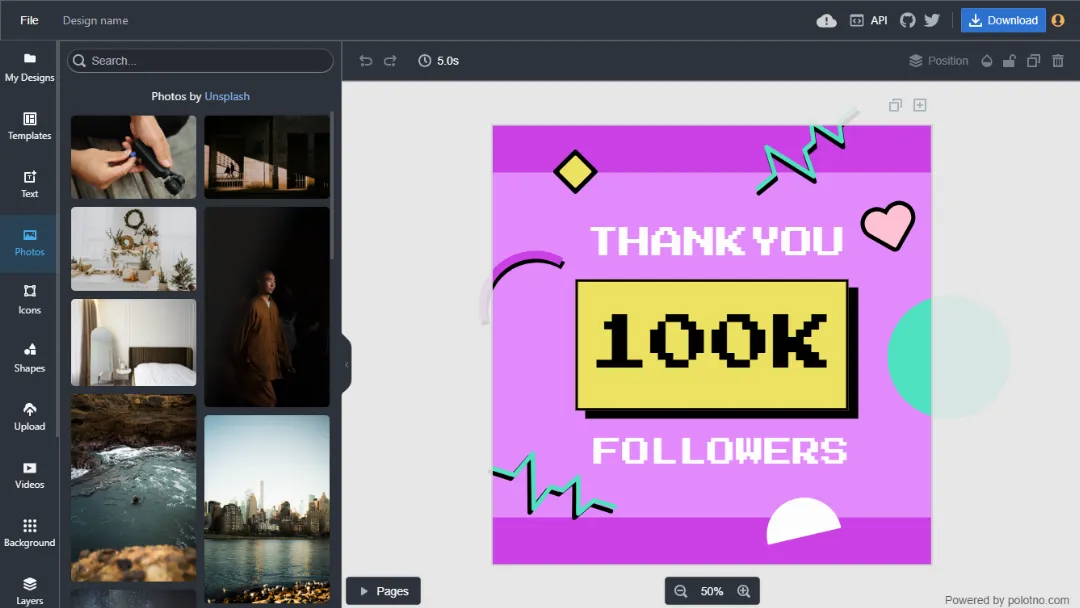Select the 100K text on canvas
Viewport: 1080px width, 608px height.
(x=712, y=340)
